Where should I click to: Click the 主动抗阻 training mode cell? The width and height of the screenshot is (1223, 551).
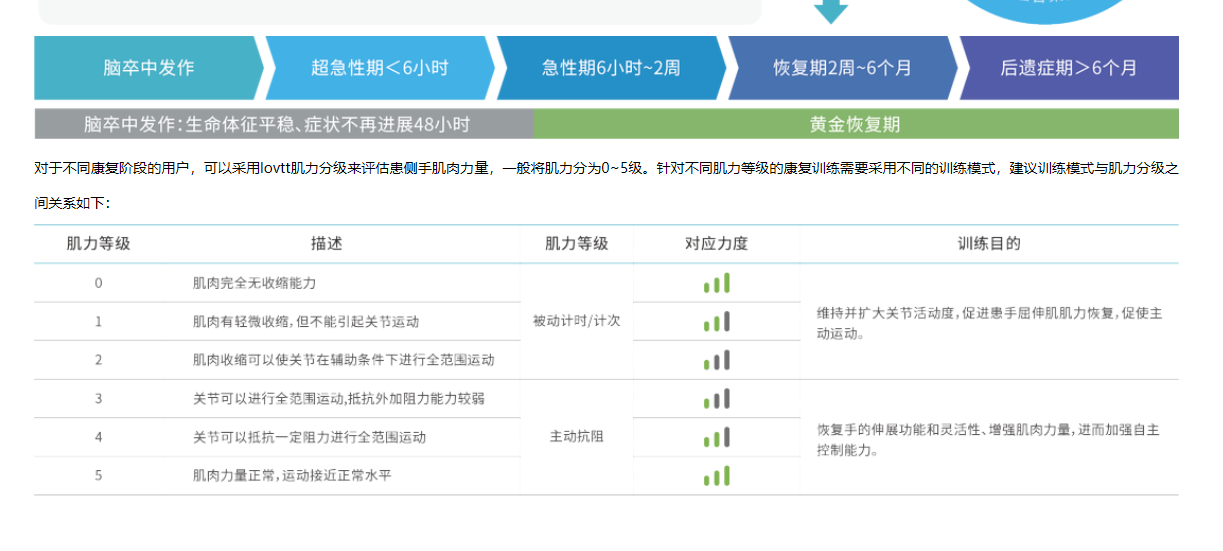tap(576, 437)
